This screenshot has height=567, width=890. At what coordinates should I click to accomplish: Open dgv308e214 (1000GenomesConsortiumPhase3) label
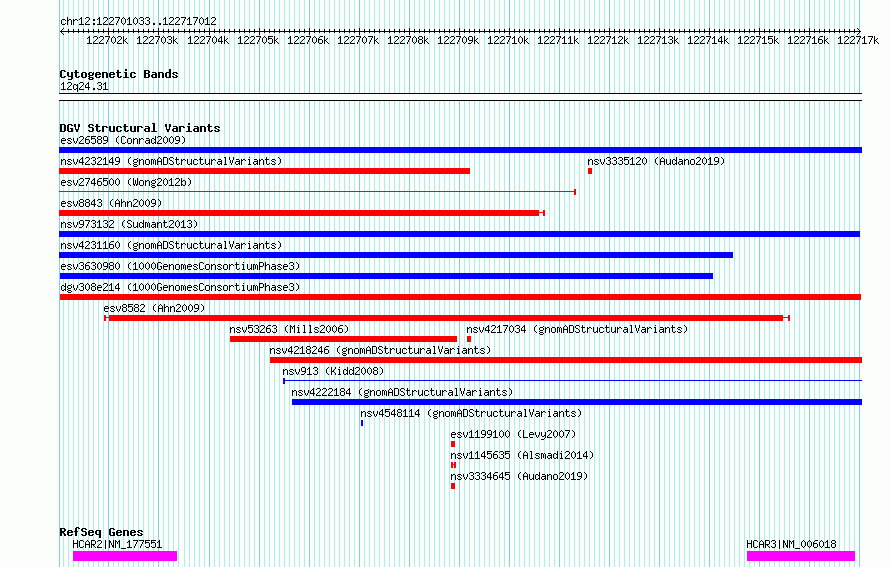180,287
